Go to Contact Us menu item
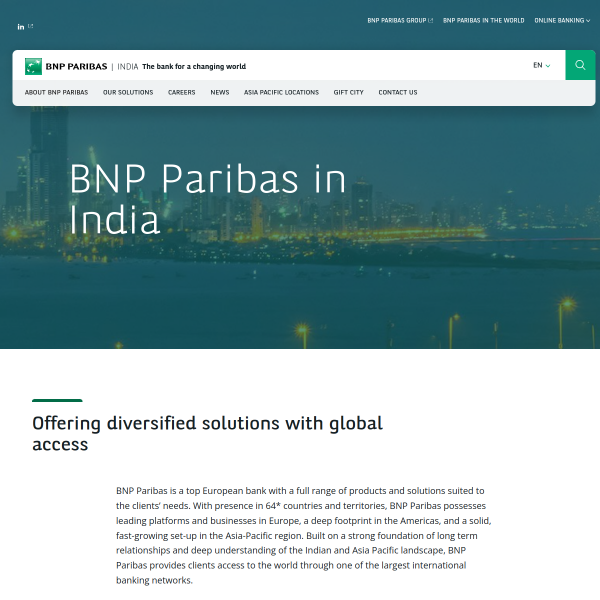The height and width of the screenshot is (600, 600). [398, 93]
